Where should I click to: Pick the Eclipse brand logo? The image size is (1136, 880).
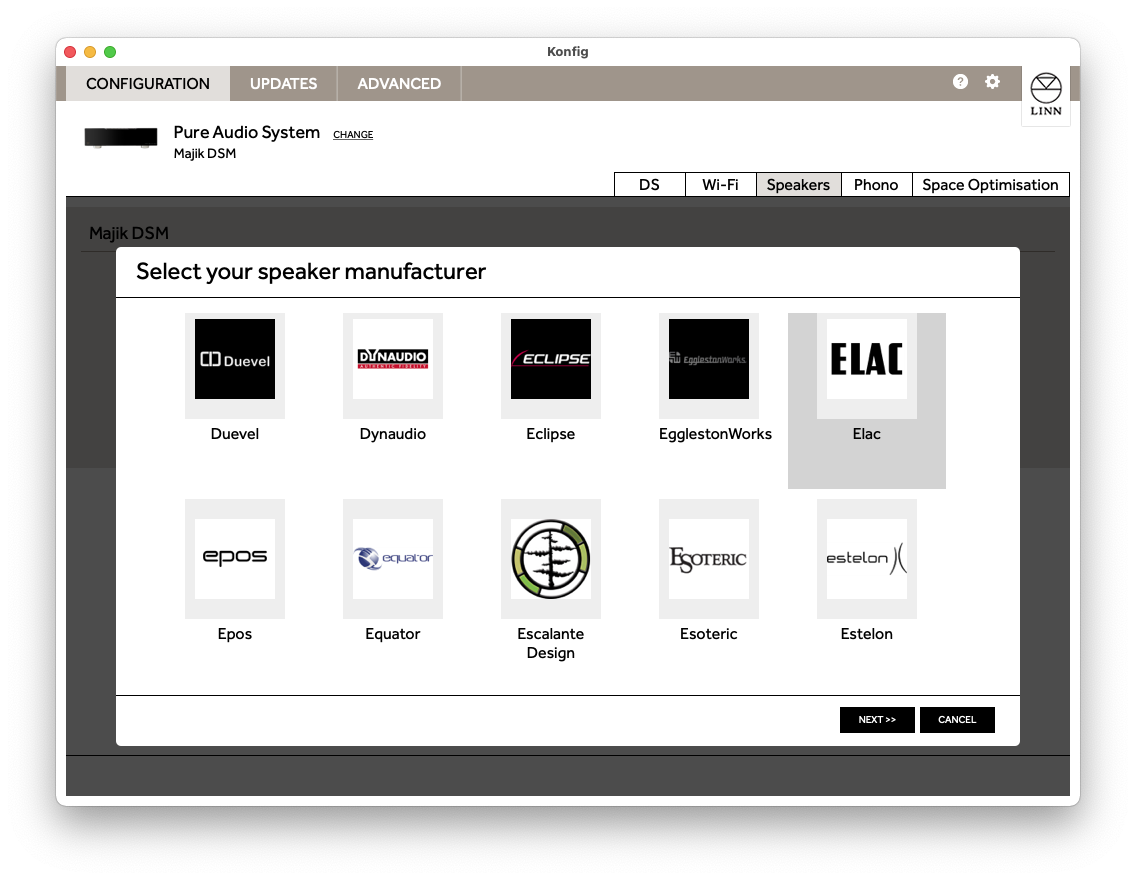[x=551, y=359]
